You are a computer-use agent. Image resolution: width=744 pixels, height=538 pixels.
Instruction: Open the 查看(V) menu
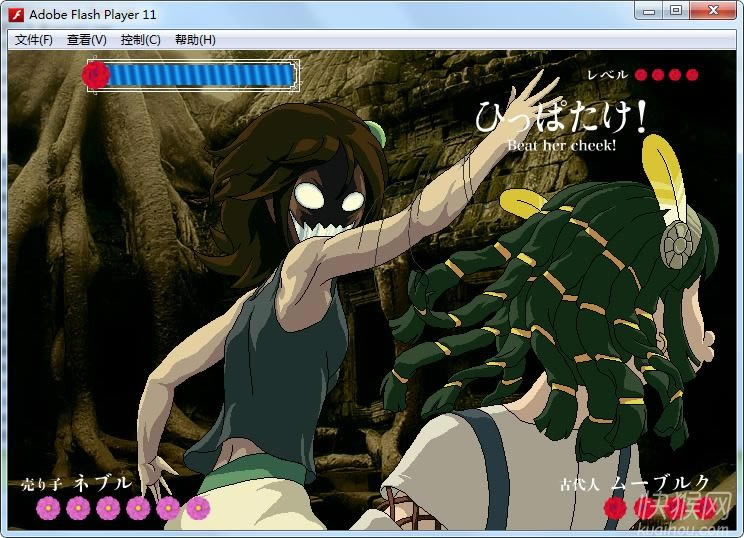tap(86, 40)
